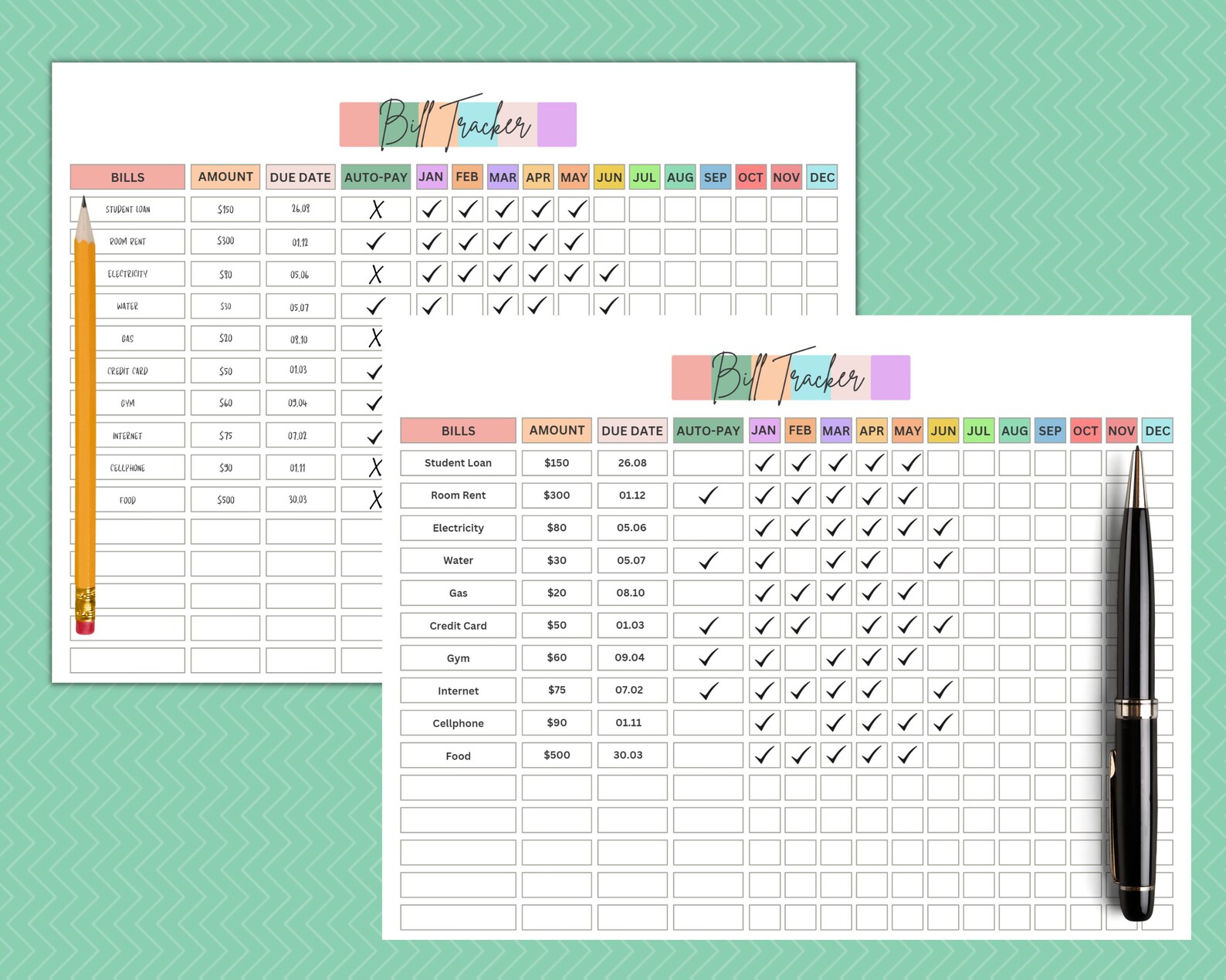Click NOV month header on back sheet
Screen dimensions: 1226x980
coord(786,177)
